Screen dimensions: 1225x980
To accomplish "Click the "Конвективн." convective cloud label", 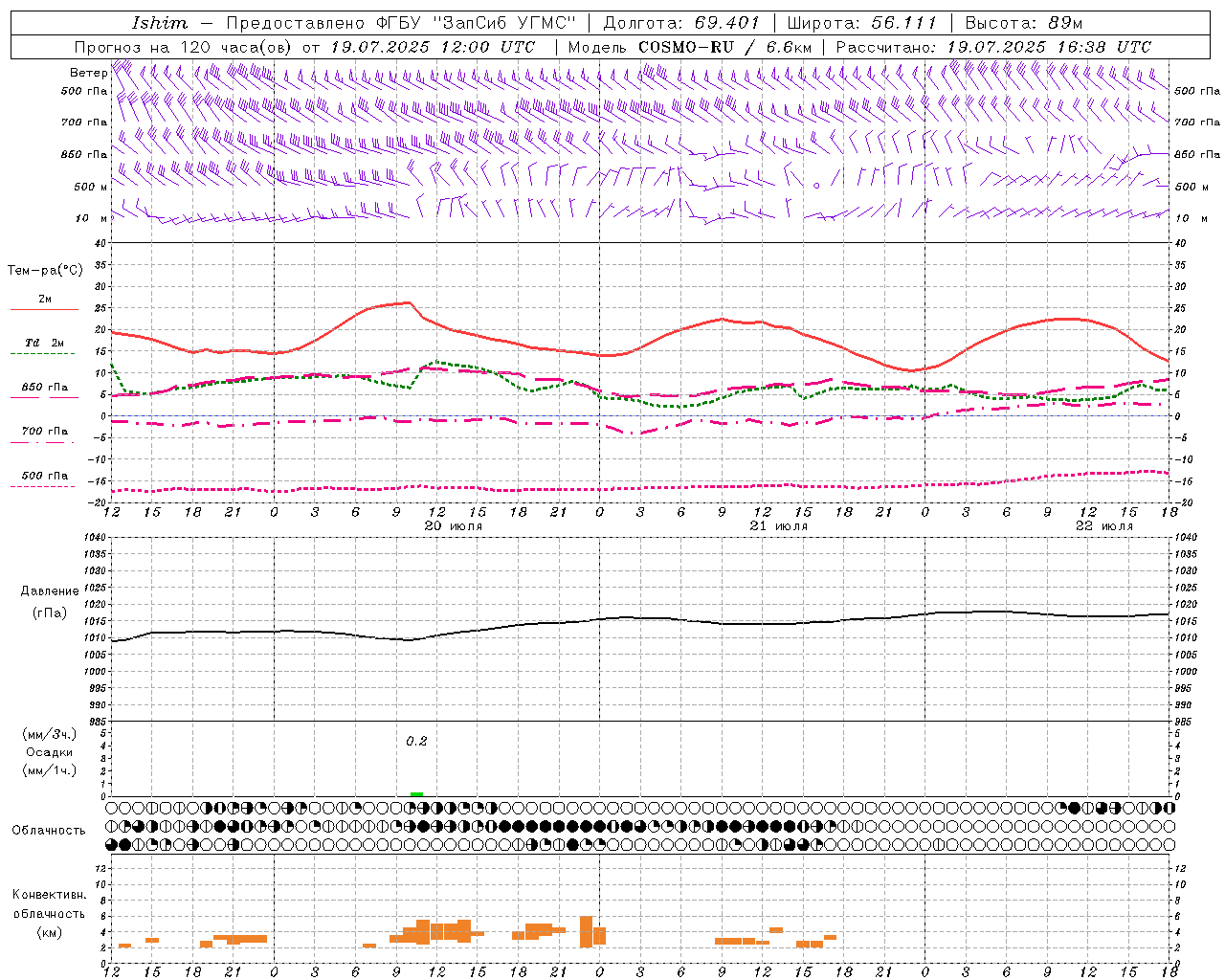I will coord(50,895).
